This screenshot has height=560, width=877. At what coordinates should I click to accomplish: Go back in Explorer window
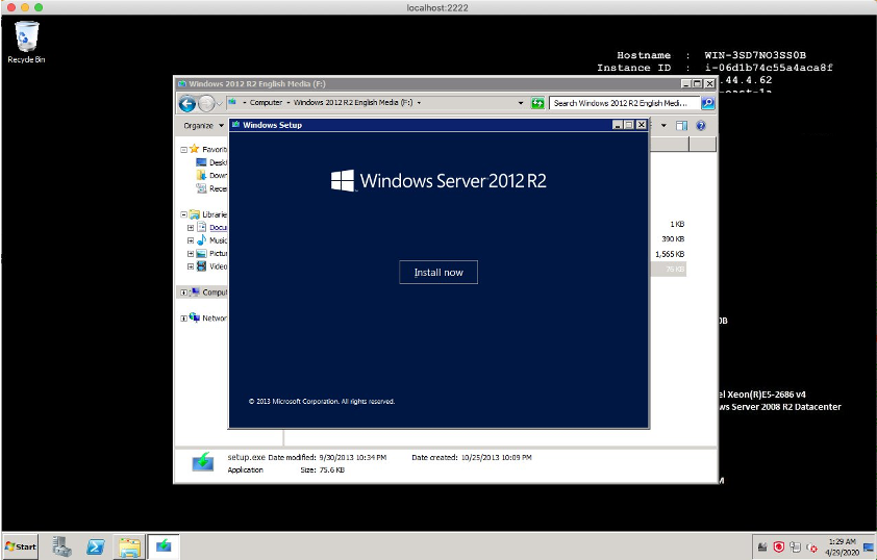pos(187,103)
